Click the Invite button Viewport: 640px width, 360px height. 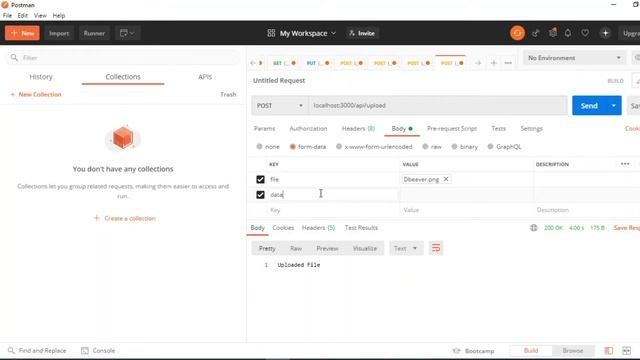[362, 33]
